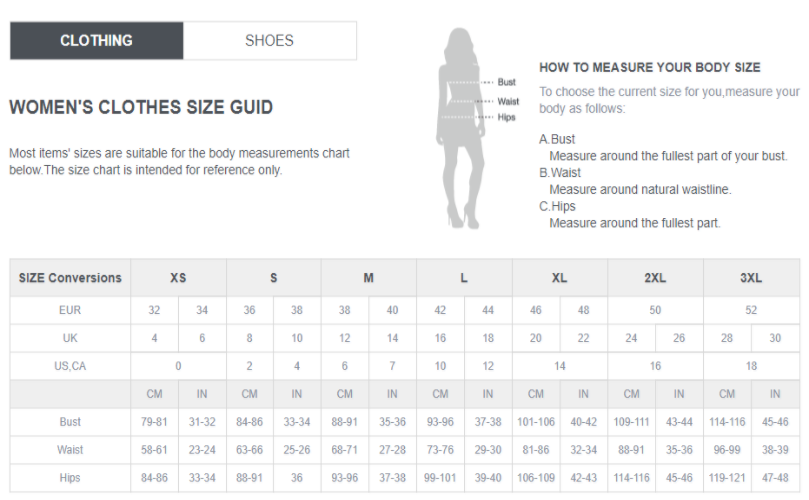Click Hips cell 119-121 for 3XL
The image size is (809, 500).
pos(727,477)
